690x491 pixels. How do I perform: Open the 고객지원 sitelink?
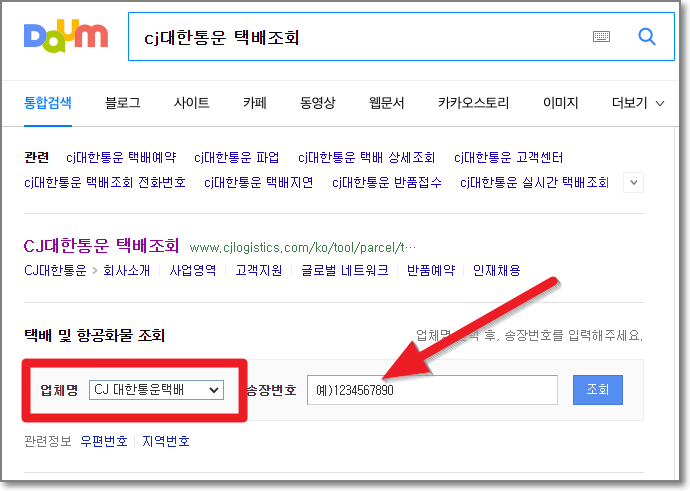click(x=259, y=270)
